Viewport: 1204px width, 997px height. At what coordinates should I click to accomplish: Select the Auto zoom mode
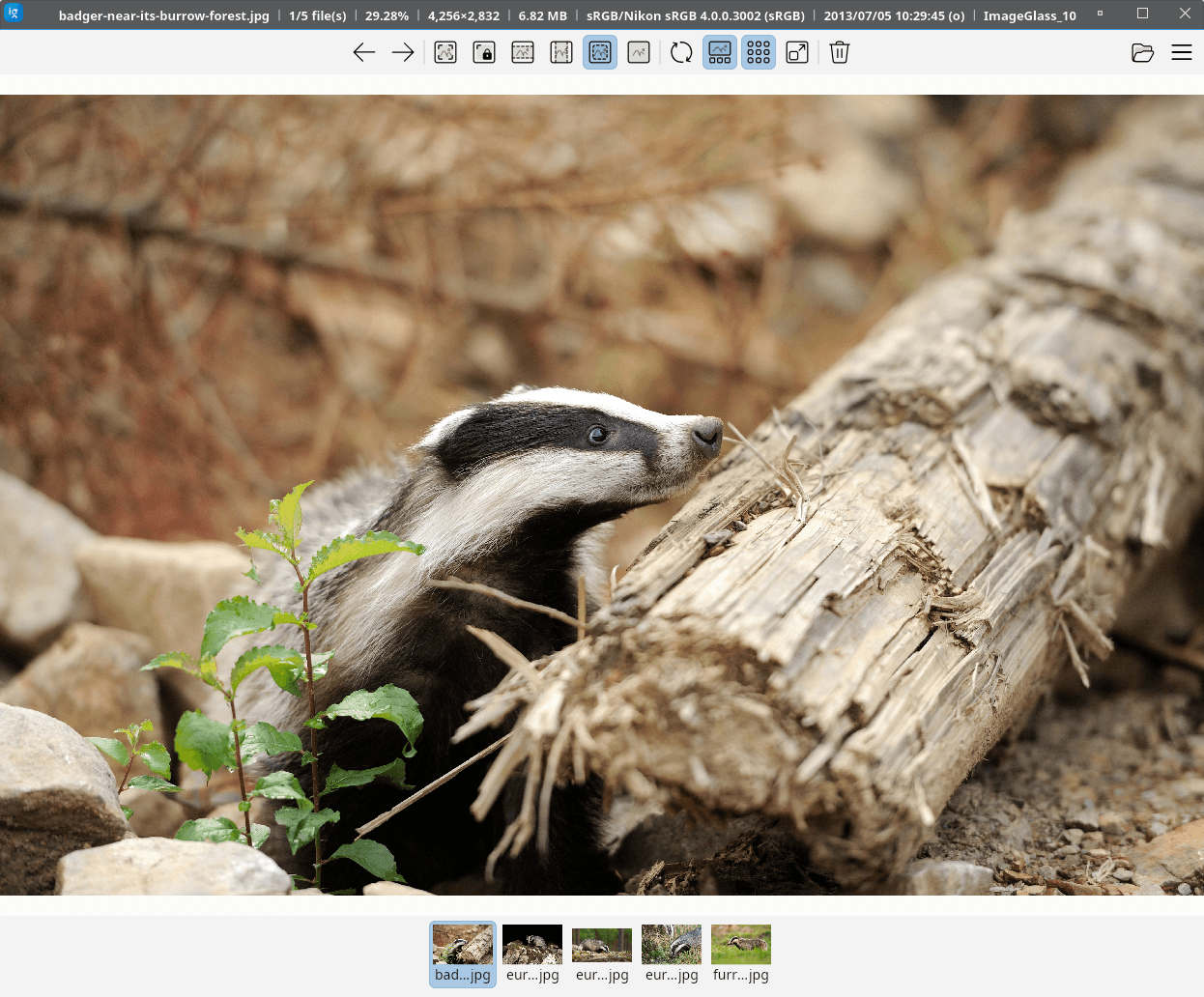(x=445, y=52)
